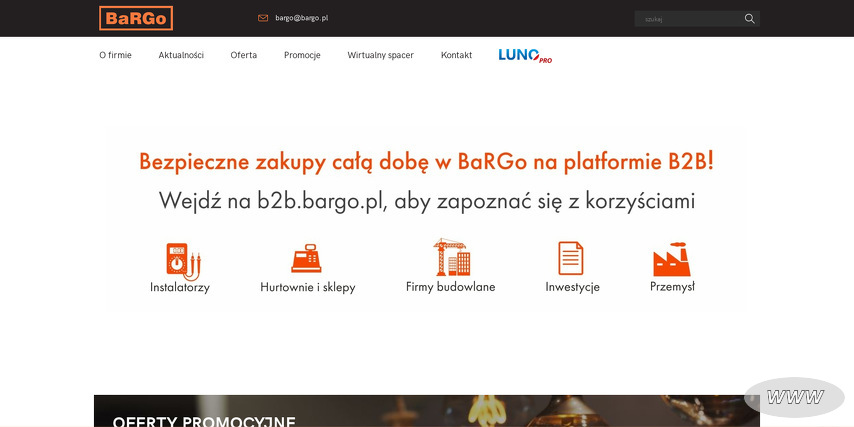Open the Oferty promocyjne banner
This screenshot has width=854, height=427.
[426, 411]
